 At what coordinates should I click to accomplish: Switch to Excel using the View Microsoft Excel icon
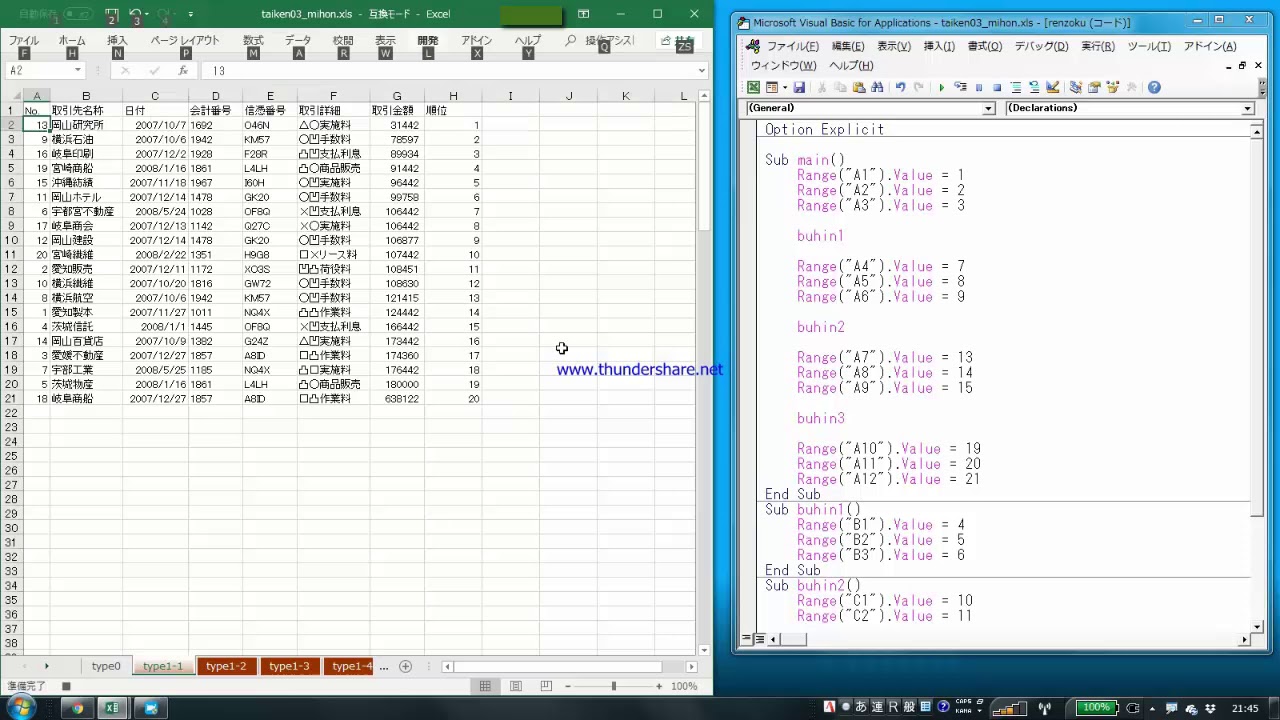[754, 88]
